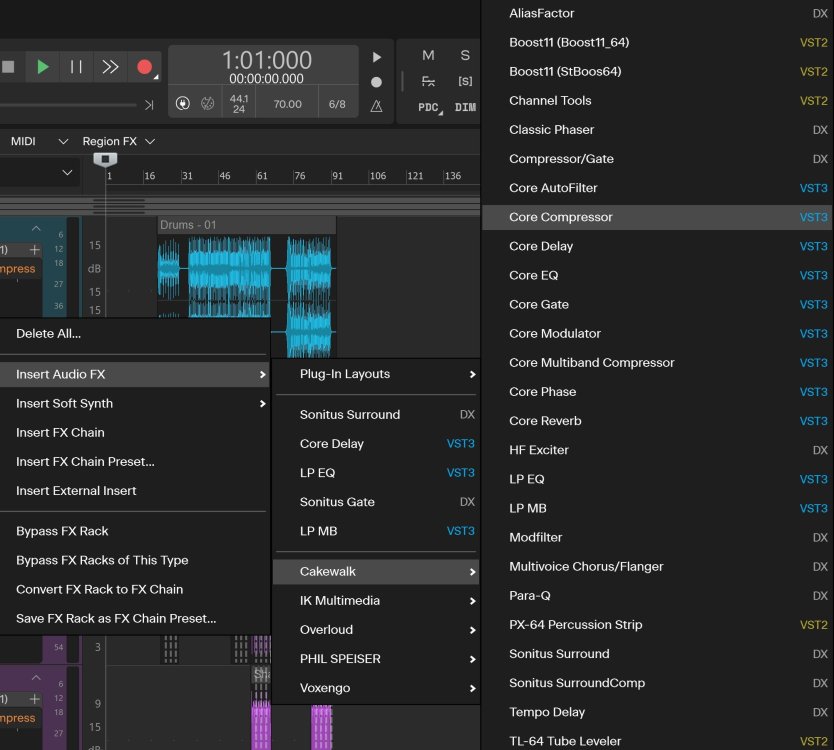Click the plus icon on the blue Drums track
This screenshot has height=750, width=834.
pos(35,249)
